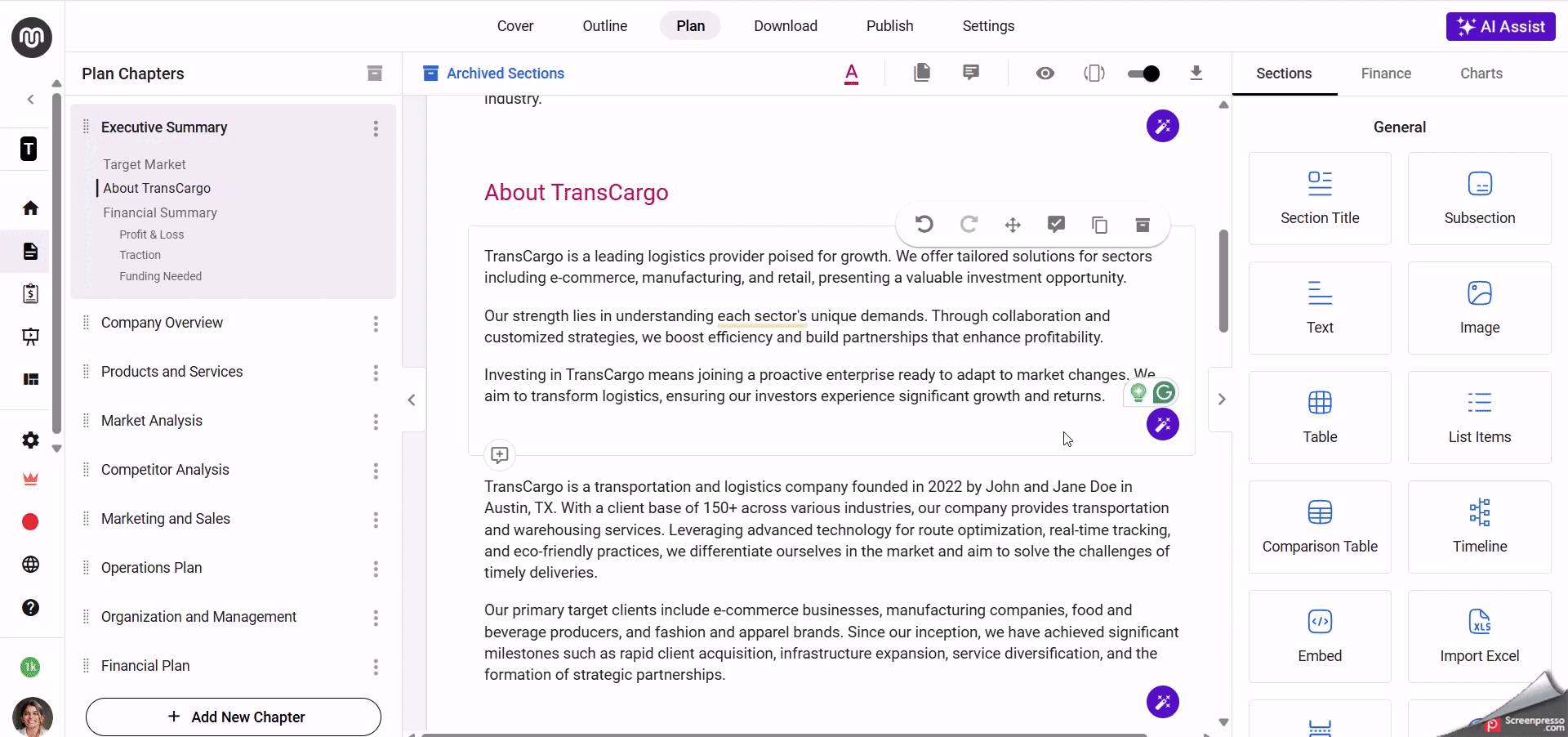
Task: Switch to the Outline tab
Action: [605, 26]
